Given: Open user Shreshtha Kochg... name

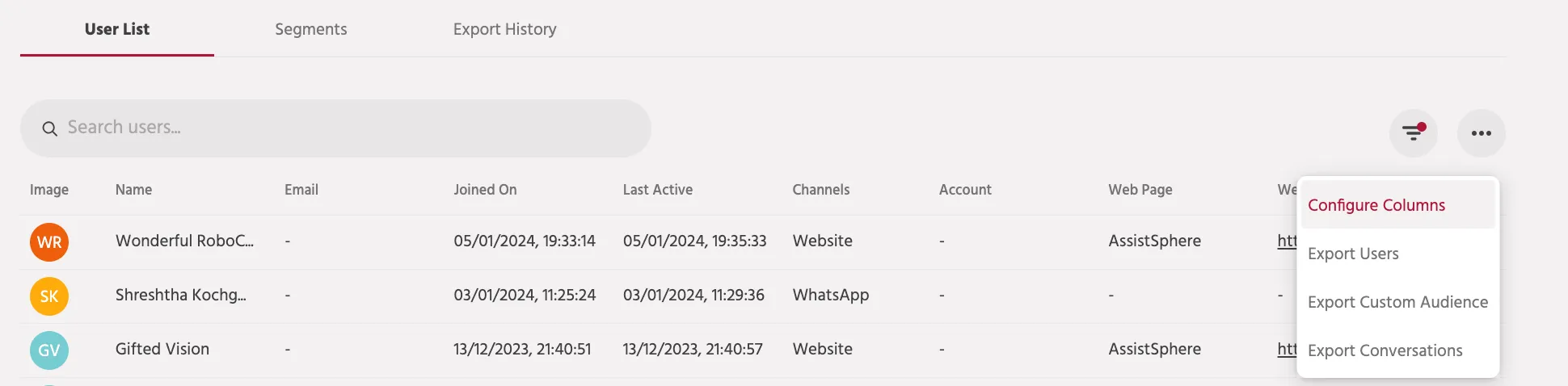Looking at the screenshot, I should 181,295.
